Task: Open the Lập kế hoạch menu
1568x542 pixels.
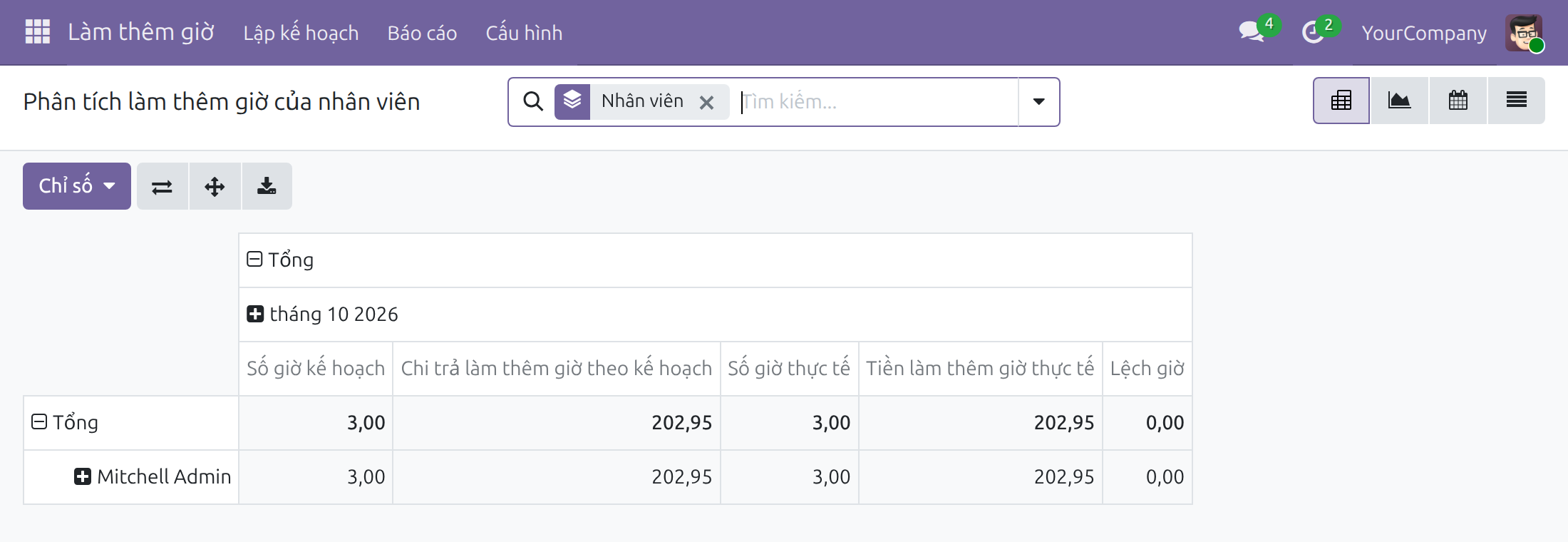Action: click(301, 33)
